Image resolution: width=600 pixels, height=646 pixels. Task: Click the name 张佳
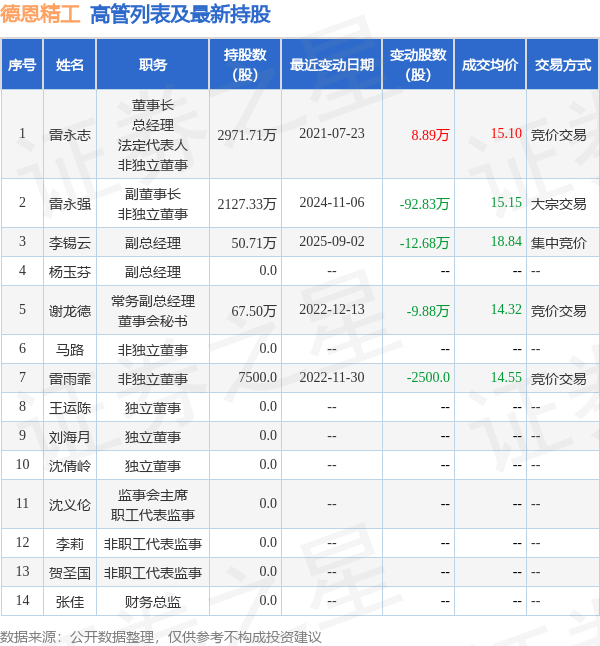(70, 602)
